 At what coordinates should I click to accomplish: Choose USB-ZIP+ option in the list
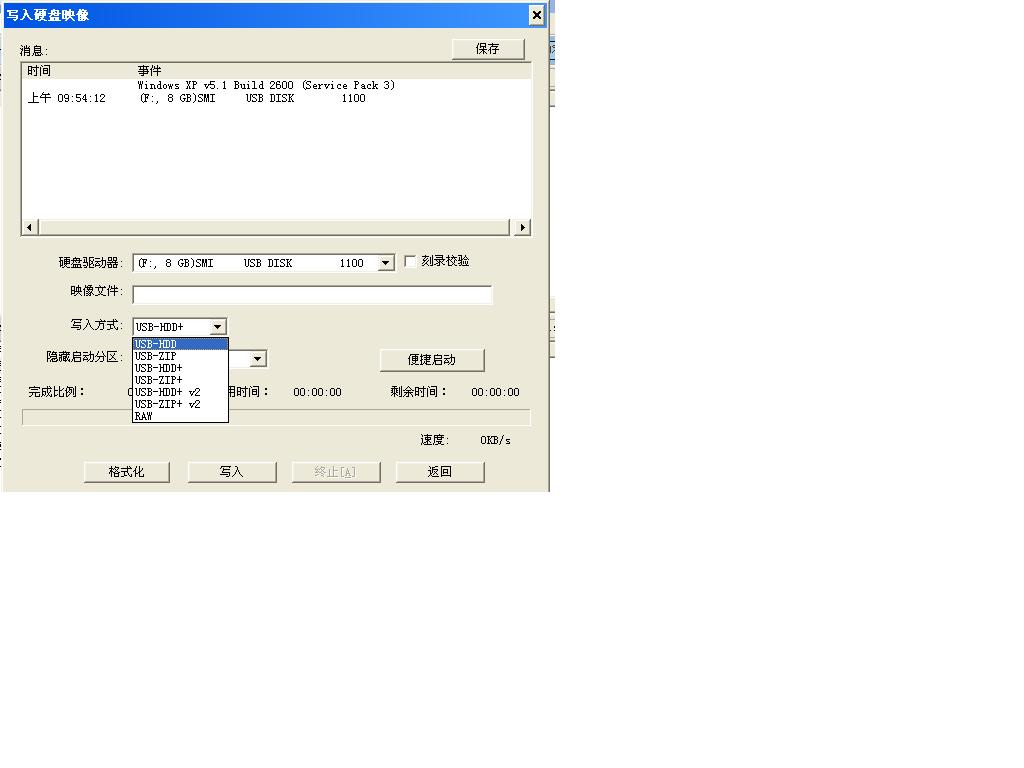pos(180,380)
